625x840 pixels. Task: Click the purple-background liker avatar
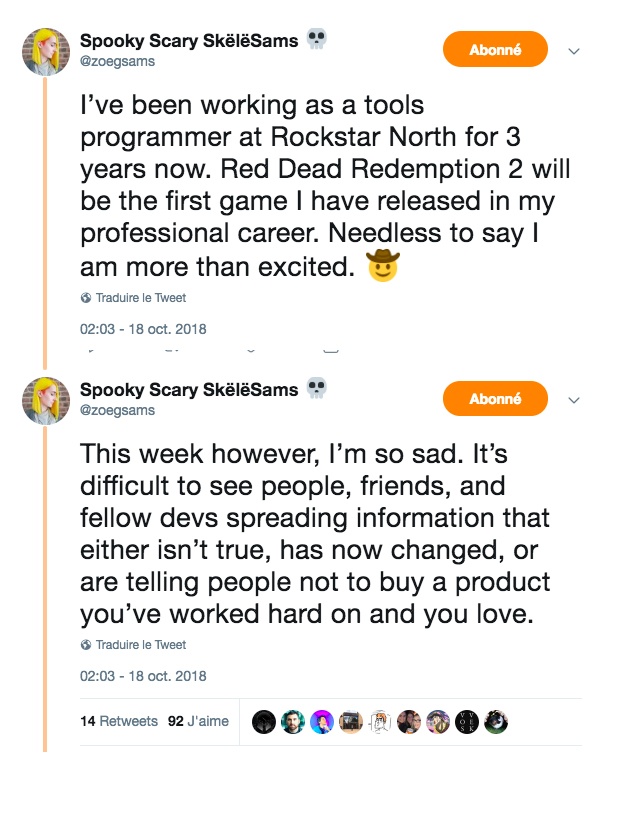tap(322, 722)
